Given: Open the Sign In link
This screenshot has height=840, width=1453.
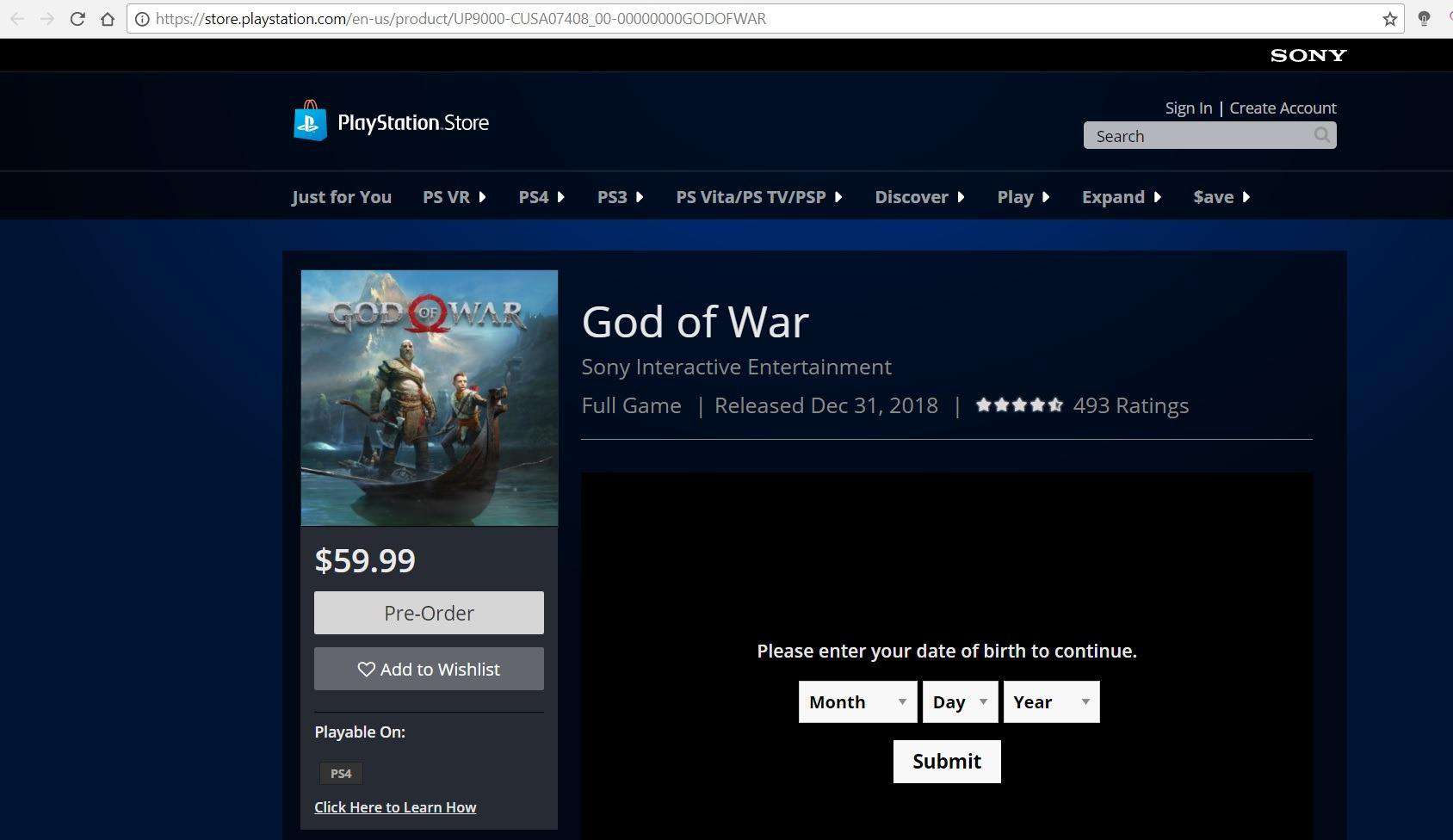Looking at the screenshot, I should pos(1188,108).
